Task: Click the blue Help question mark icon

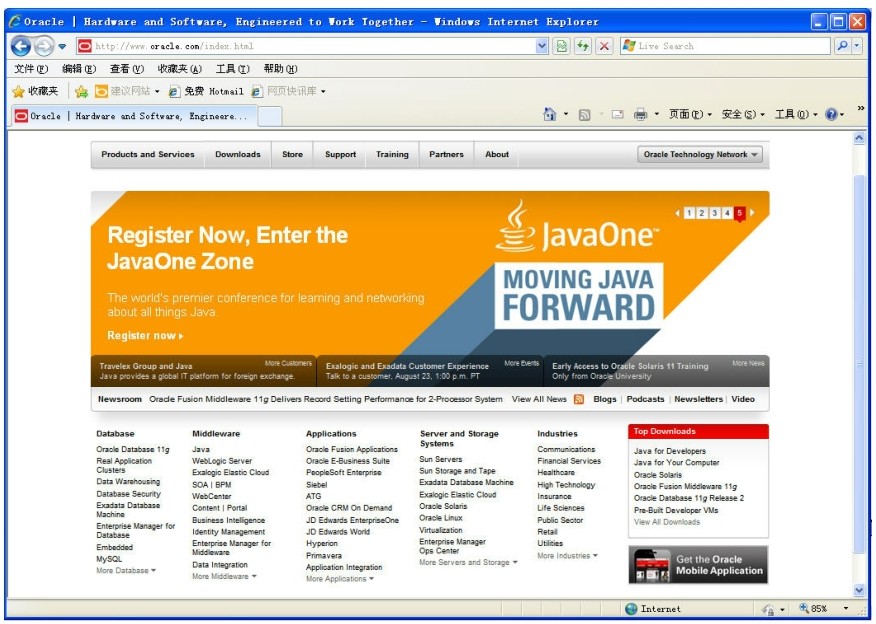Action: pos(831,115)
